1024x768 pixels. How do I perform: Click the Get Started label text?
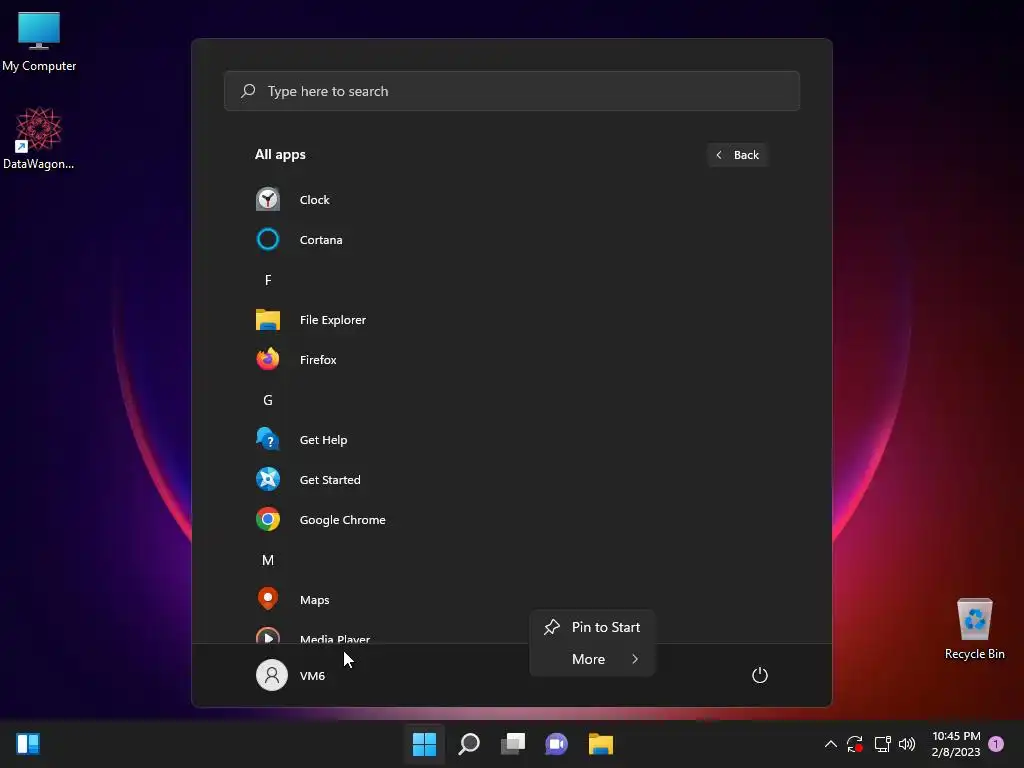click(330, 480)
